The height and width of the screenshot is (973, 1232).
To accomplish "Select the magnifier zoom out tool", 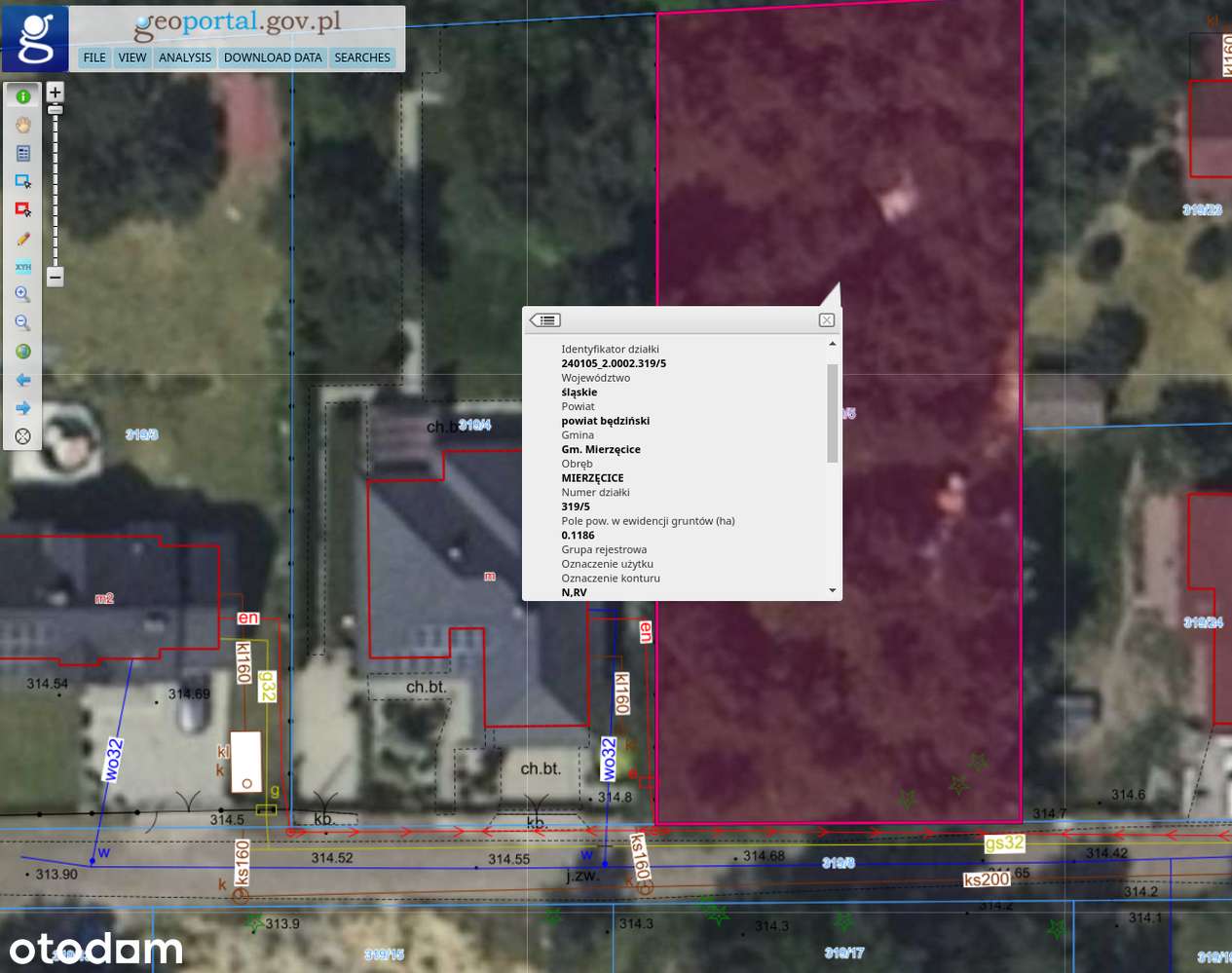I will click(x=23, y=322).
